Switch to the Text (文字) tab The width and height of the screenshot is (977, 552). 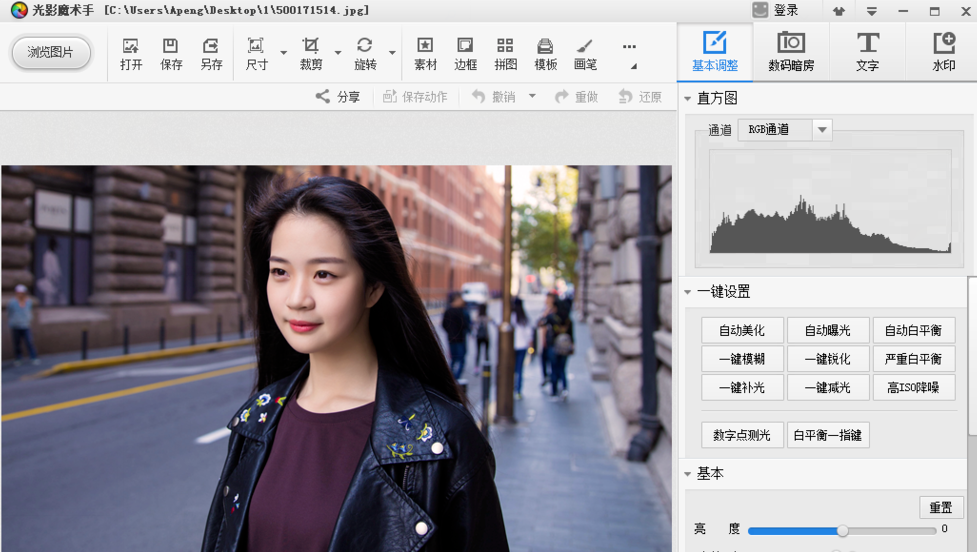(x=867, y=52)
